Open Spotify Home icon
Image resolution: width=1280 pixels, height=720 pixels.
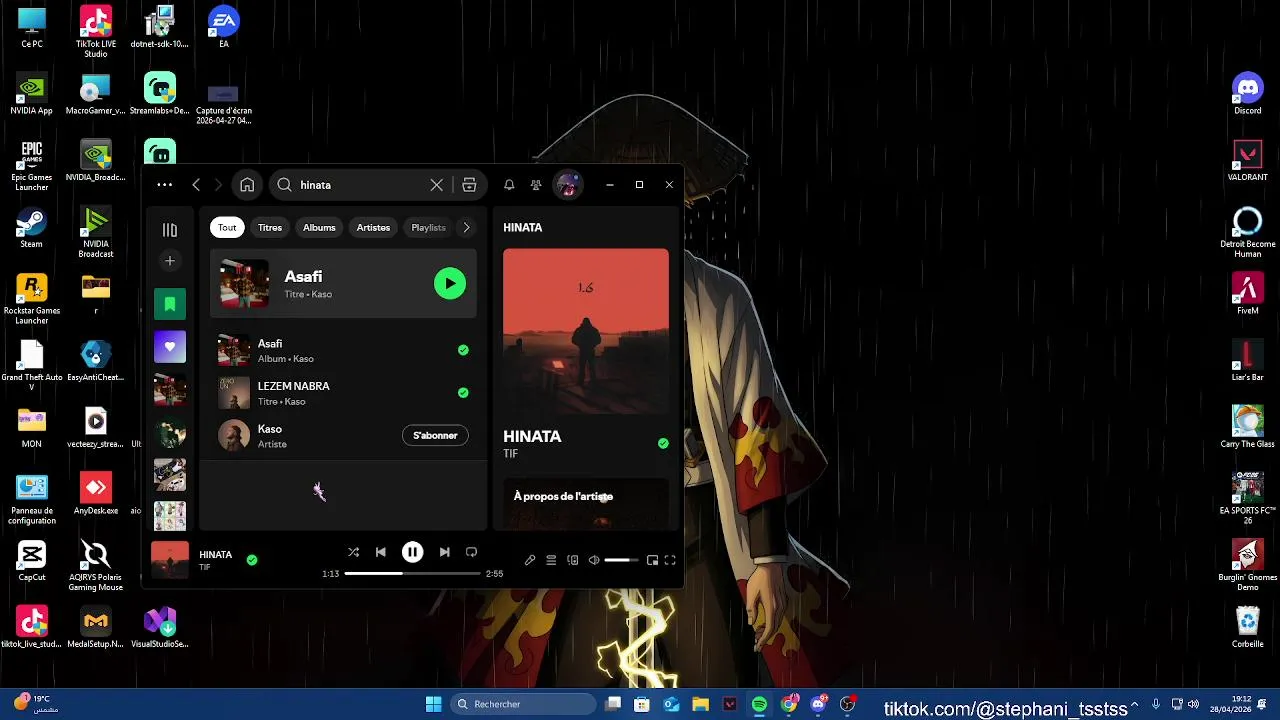tap(247, 185)
